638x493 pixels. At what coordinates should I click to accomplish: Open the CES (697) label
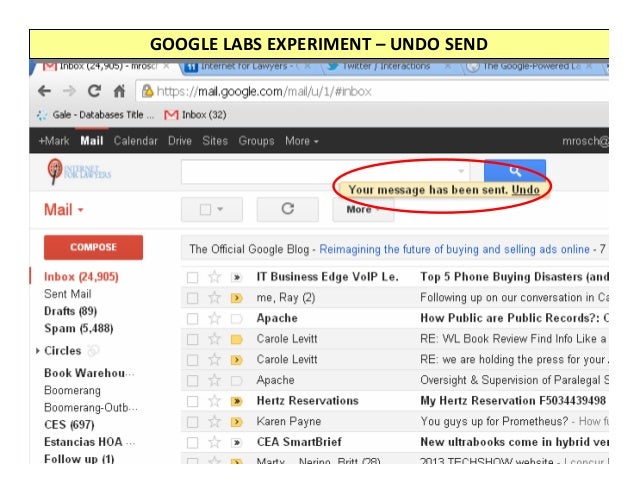pos(69,425)
